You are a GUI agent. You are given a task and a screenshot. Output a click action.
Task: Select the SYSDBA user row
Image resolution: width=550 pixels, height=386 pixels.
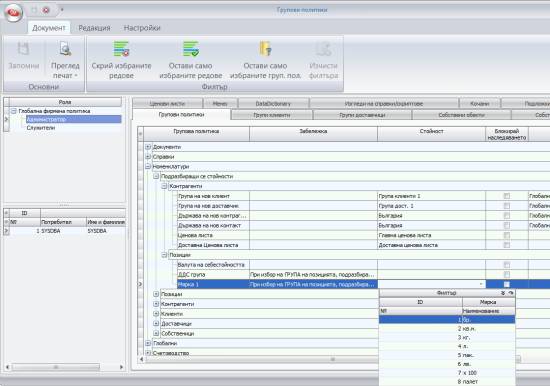click(67, 231)
